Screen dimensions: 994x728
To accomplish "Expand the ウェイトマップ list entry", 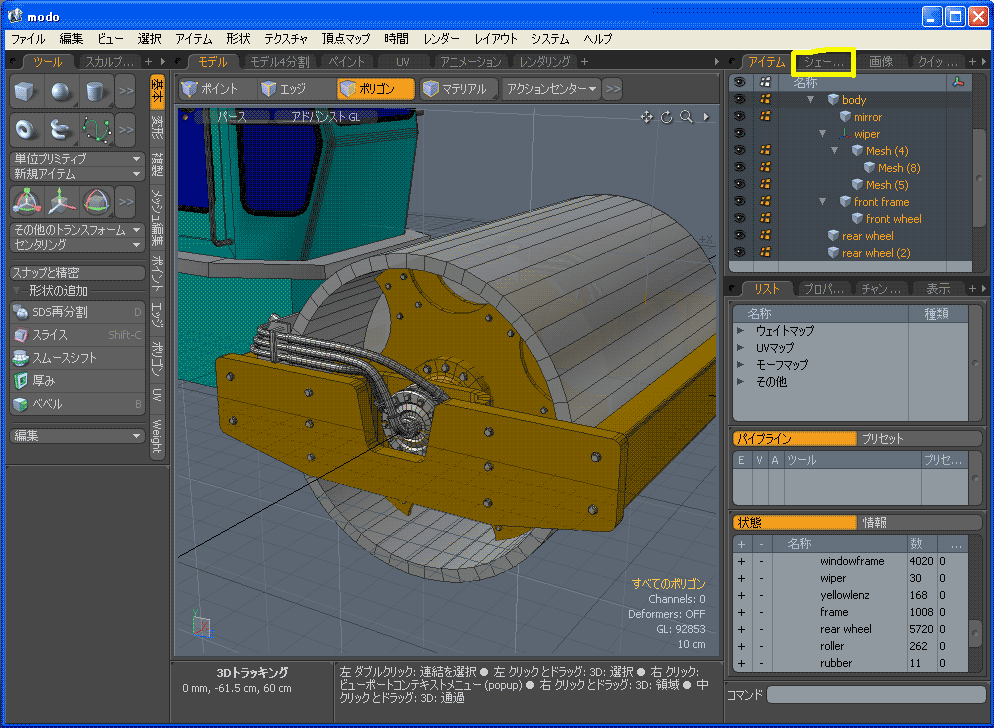I will click(x=741, y=330).
